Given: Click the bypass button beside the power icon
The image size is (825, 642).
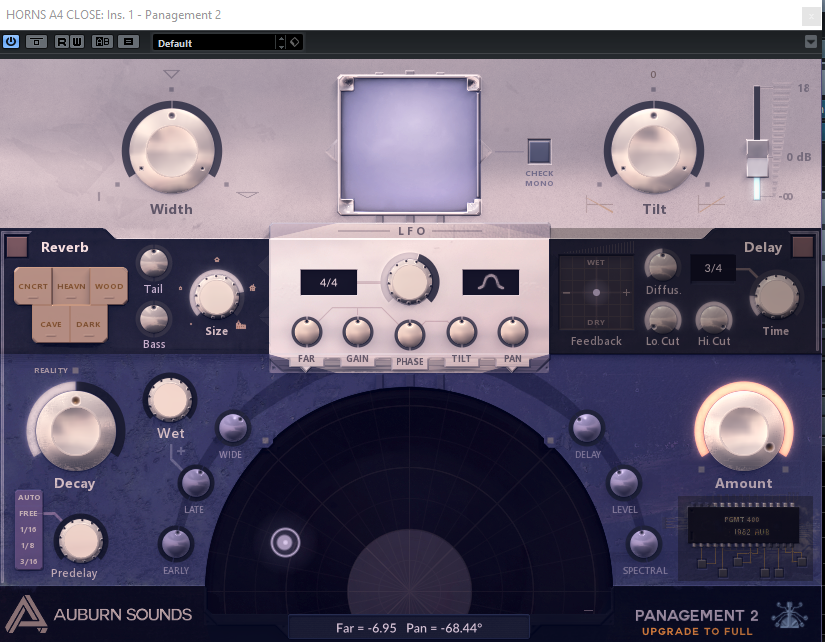Looking at the screenshot, I should click(36, 42).
